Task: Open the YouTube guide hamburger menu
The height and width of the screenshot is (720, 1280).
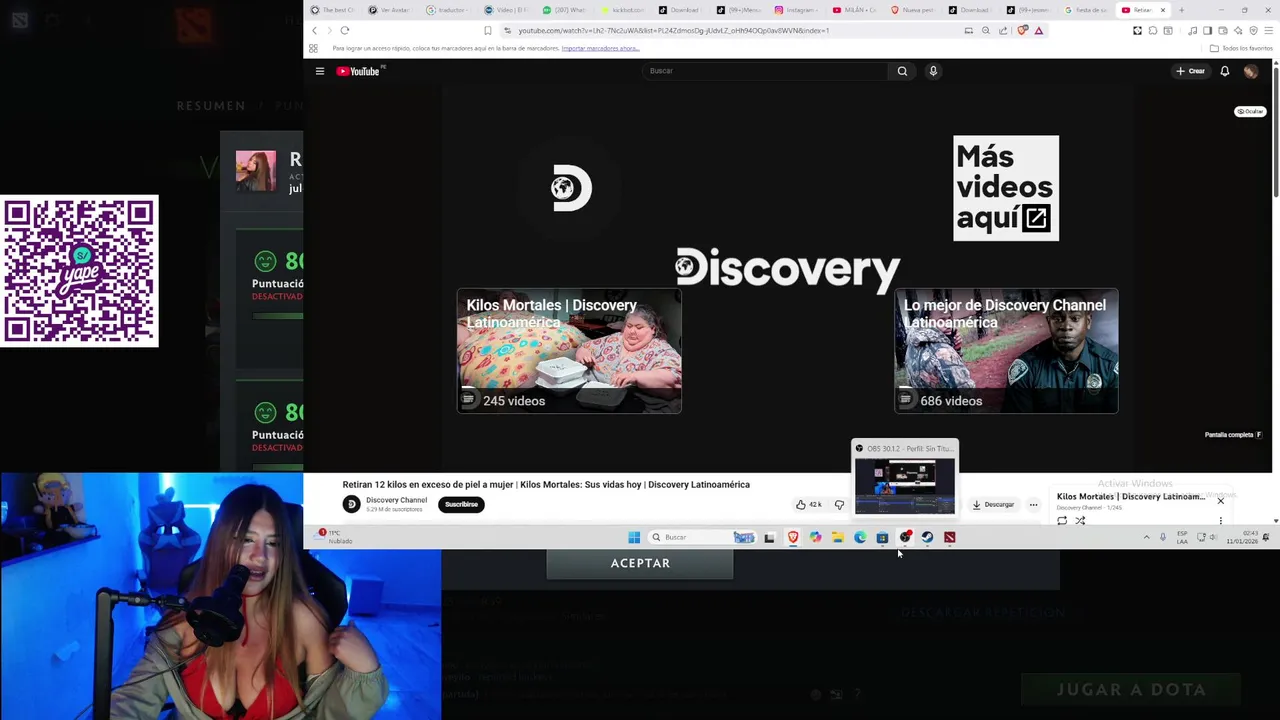Action: point(320,71)
